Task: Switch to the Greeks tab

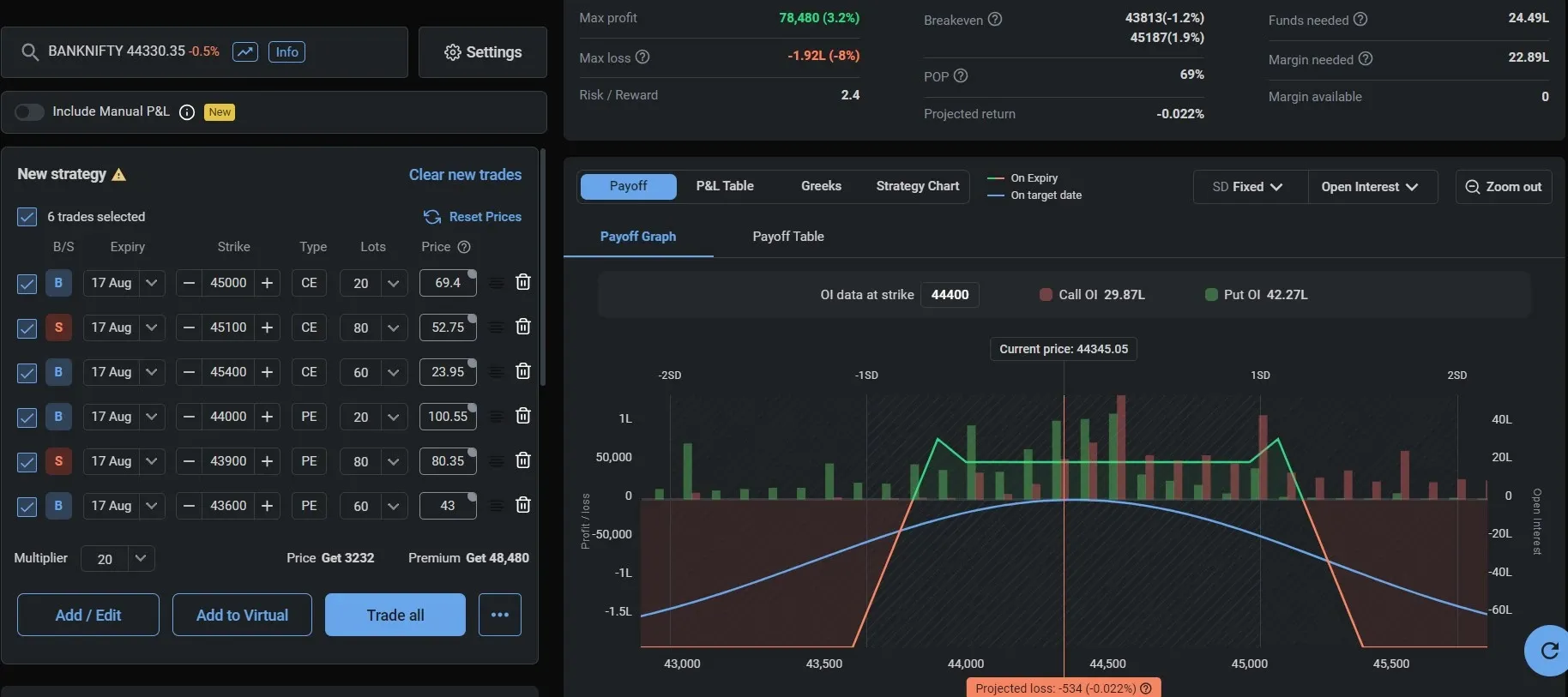Action: 821,186
